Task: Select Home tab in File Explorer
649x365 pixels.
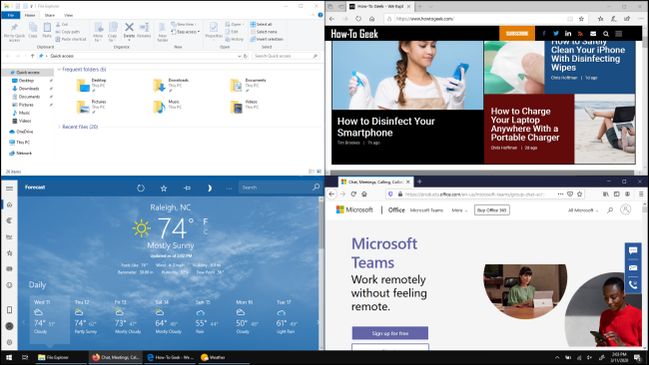Action: point(30,15)
